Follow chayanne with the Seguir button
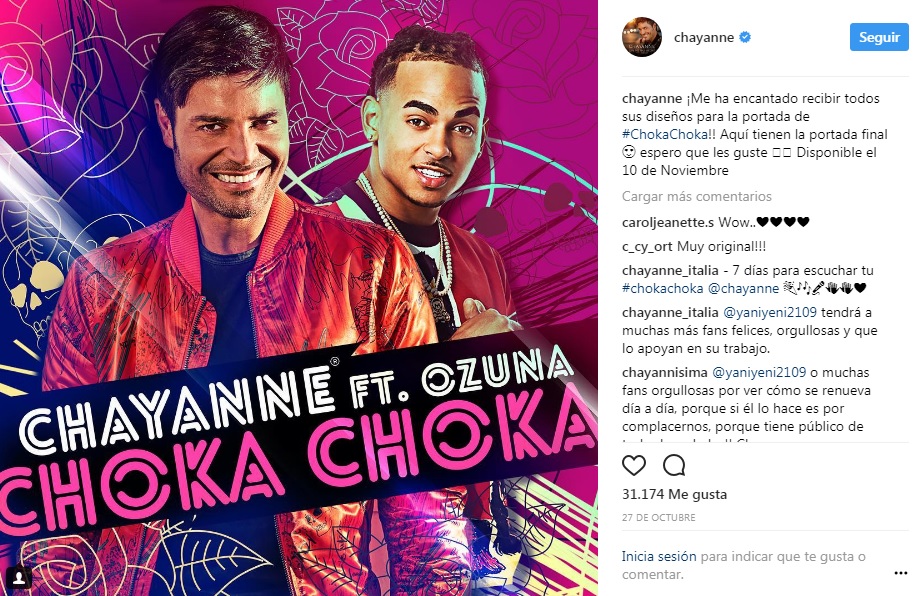Viewport: 915px width, 596px height. 879,37
